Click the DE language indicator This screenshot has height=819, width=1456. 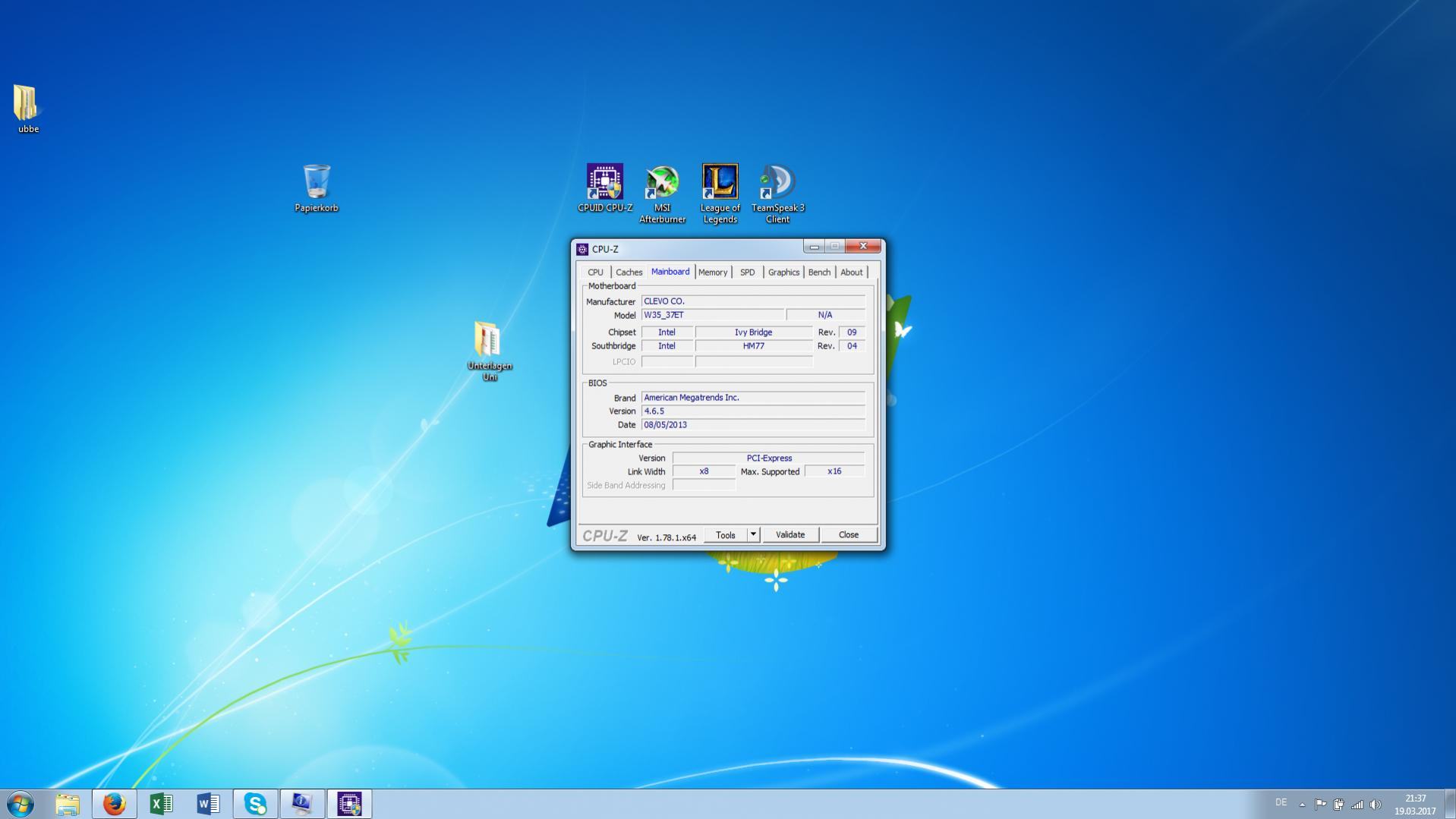[1281, 803]
